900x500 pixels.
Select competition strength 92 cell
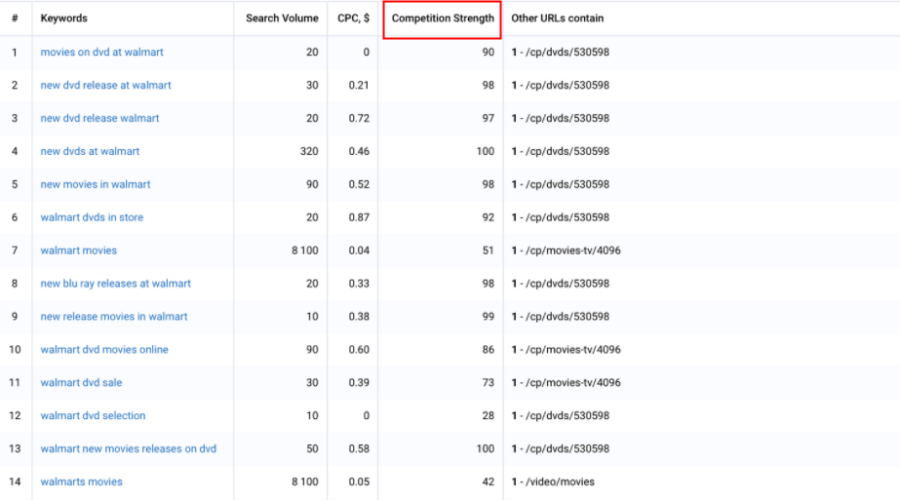coord(488,218)
